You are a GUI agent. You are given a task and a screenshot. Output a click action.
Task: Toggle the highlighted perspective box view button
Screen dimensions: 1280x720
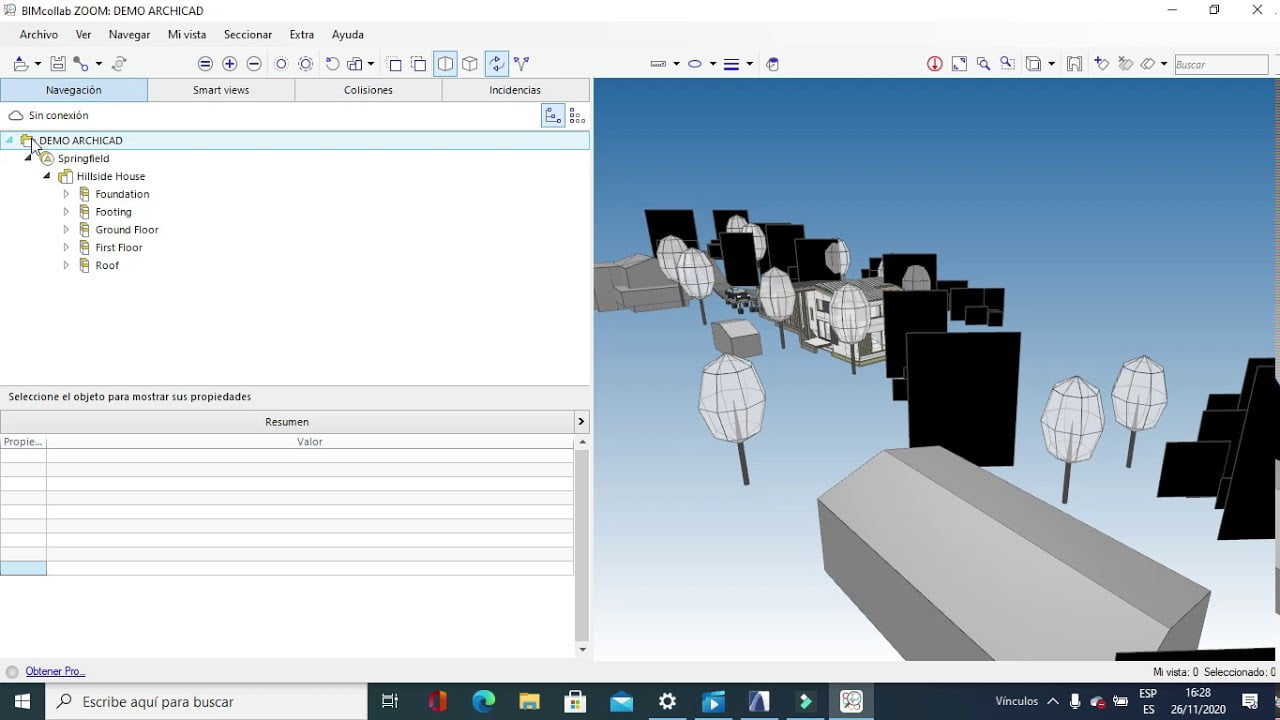tap(445, 64)
